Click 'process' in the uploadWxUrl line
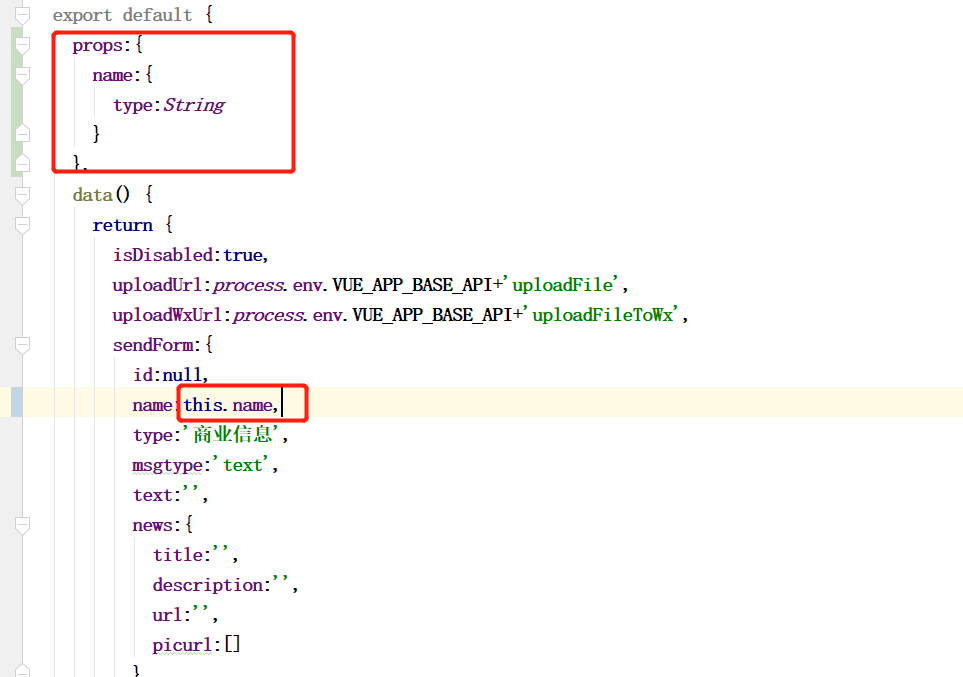Viewport: 963px width, 677px height. (x=267, y=316)
